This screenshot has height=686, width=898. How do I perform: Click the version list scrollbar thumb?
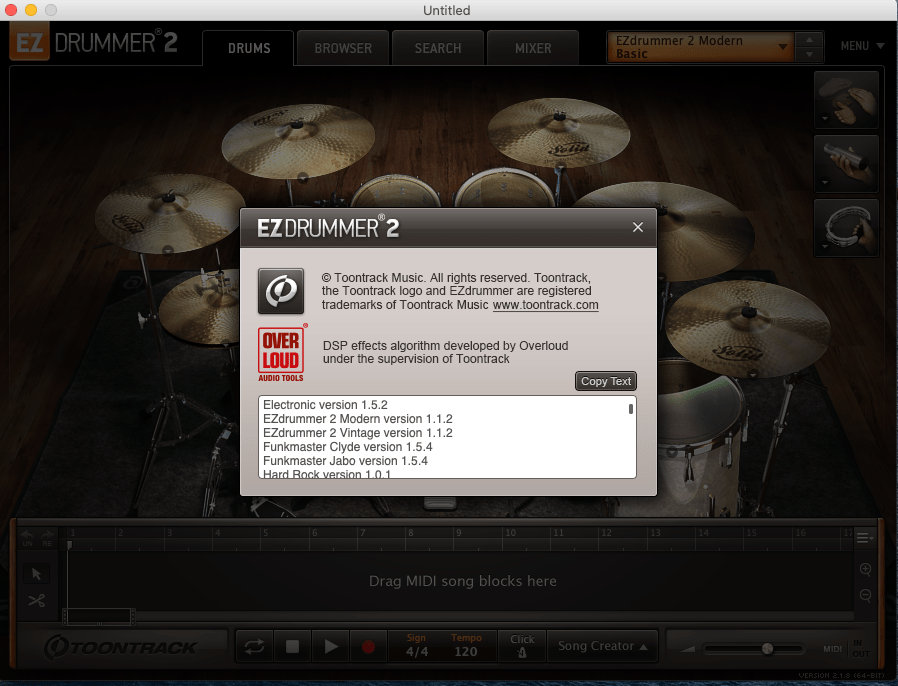pos(631,408)
